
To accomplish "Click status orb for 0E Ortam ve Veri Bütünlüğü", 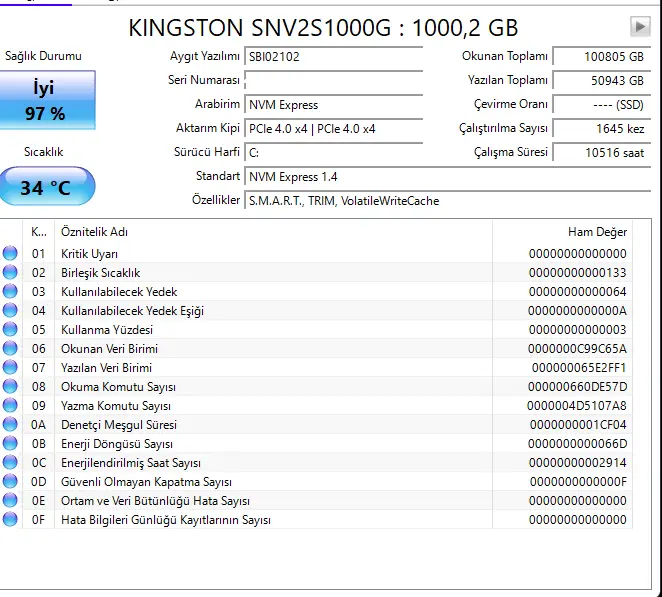I will point(10,500).
